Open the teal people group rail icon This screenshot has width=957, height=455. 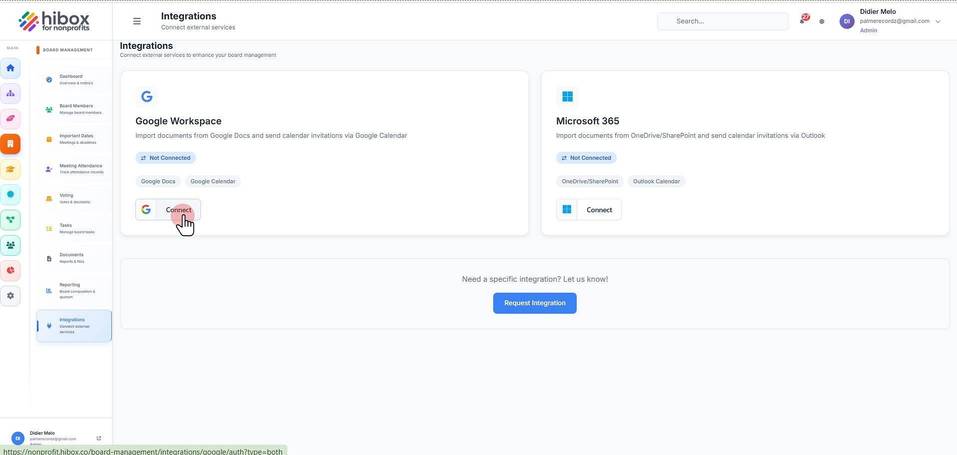(10, 245)
